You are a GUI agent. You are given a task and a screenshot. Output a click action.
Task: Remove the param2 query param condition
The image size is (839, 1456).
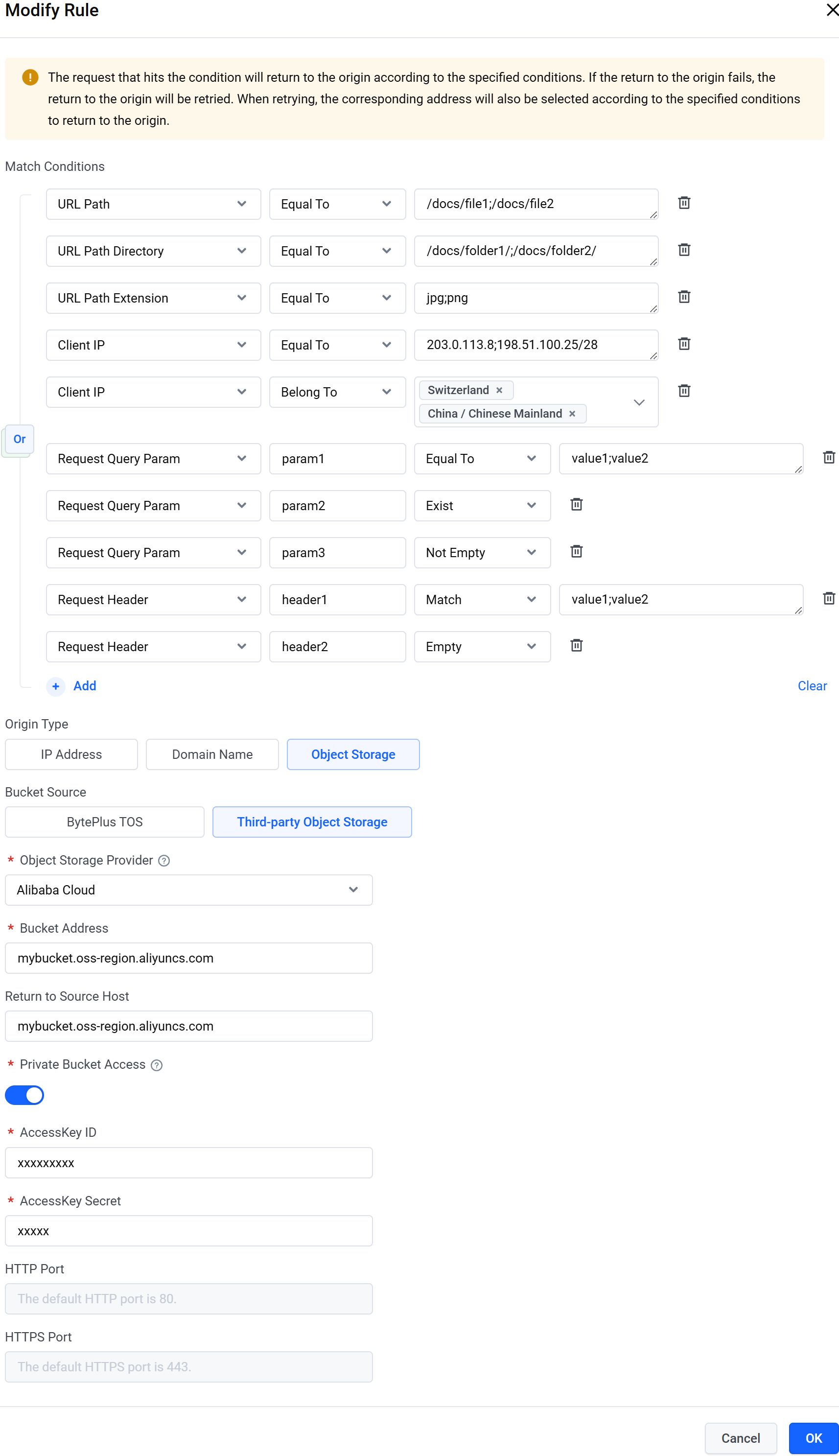coord(576,505)
